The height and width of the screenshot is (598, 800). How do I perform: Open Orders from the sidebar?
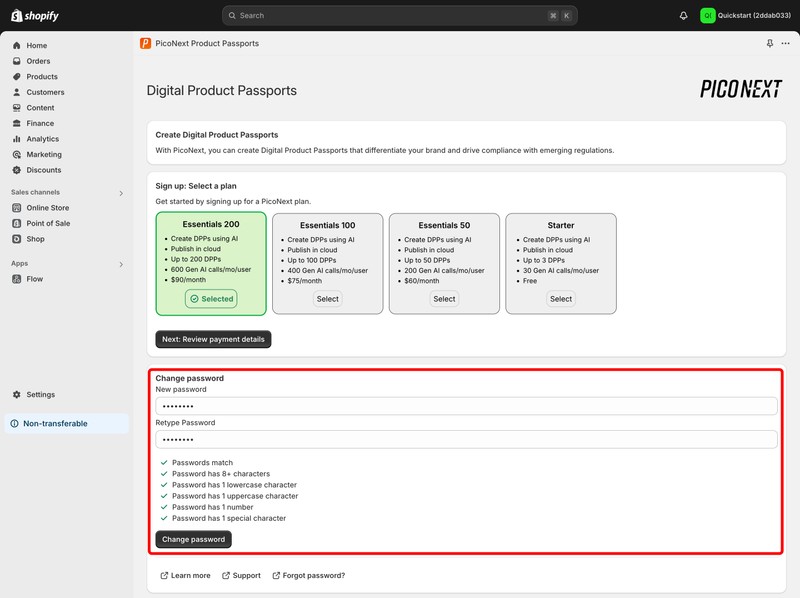point(38,61)
